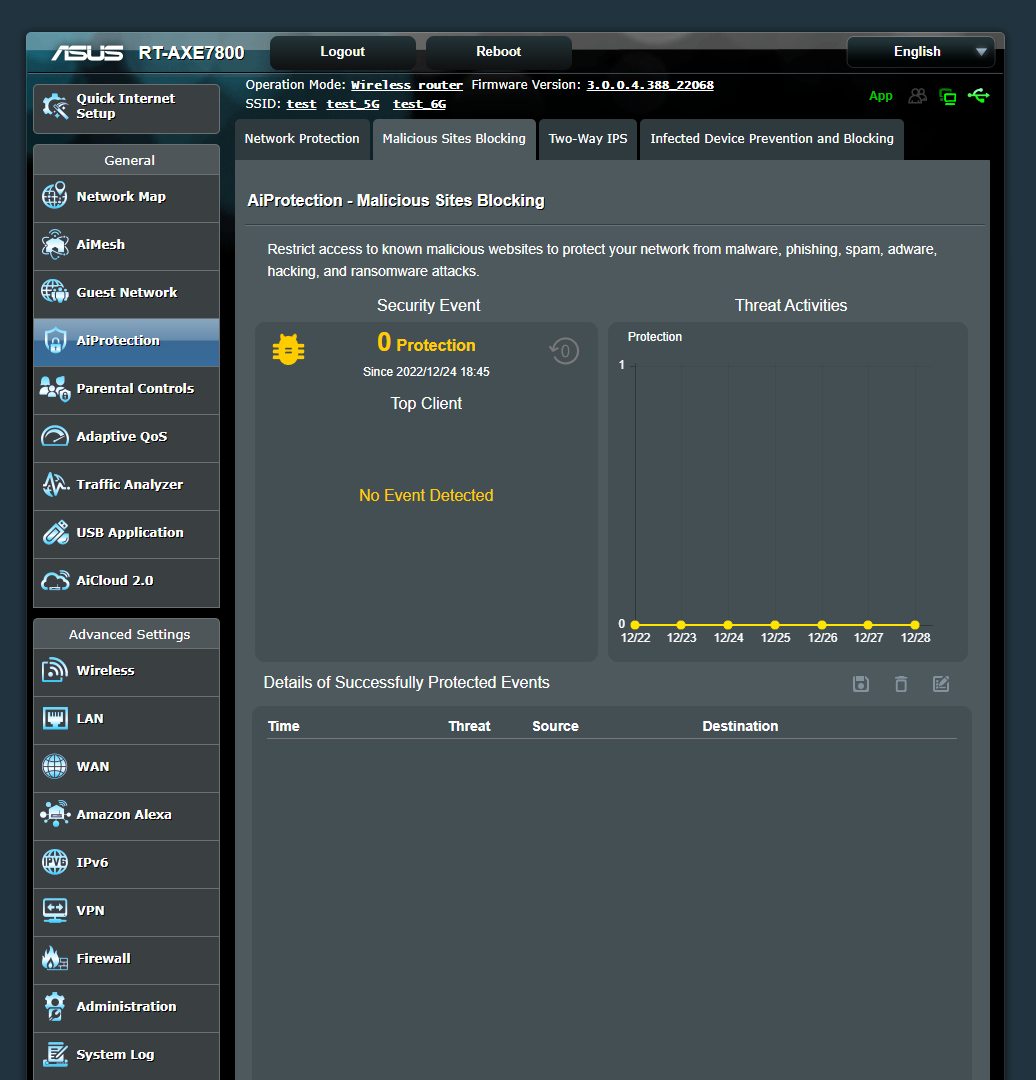
Task: Open the English language dropdown
Action: pyautogui.click(x=920, y=52)
